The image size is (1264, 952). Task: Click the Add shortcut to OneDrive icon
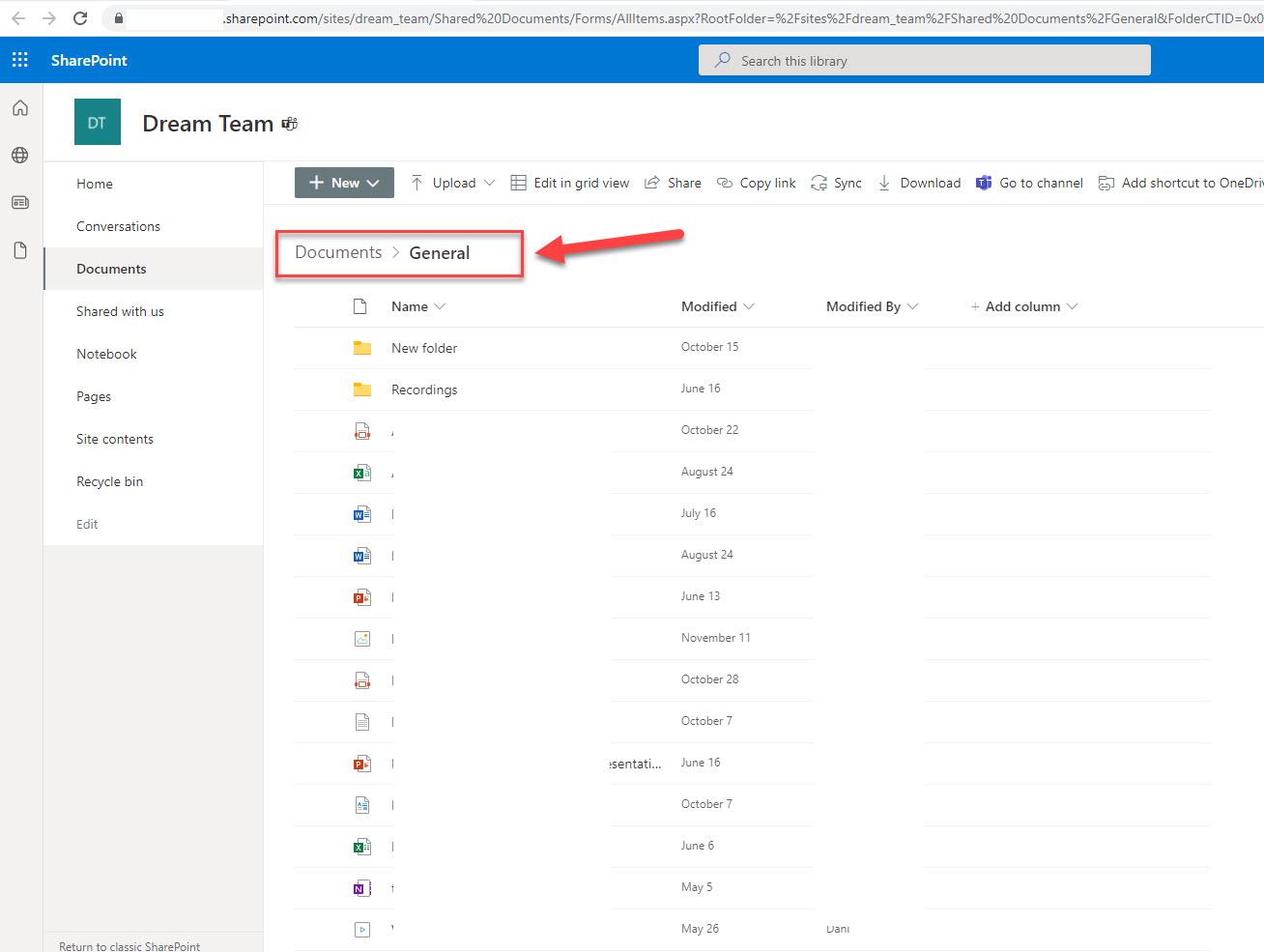tap(1107, 183)
